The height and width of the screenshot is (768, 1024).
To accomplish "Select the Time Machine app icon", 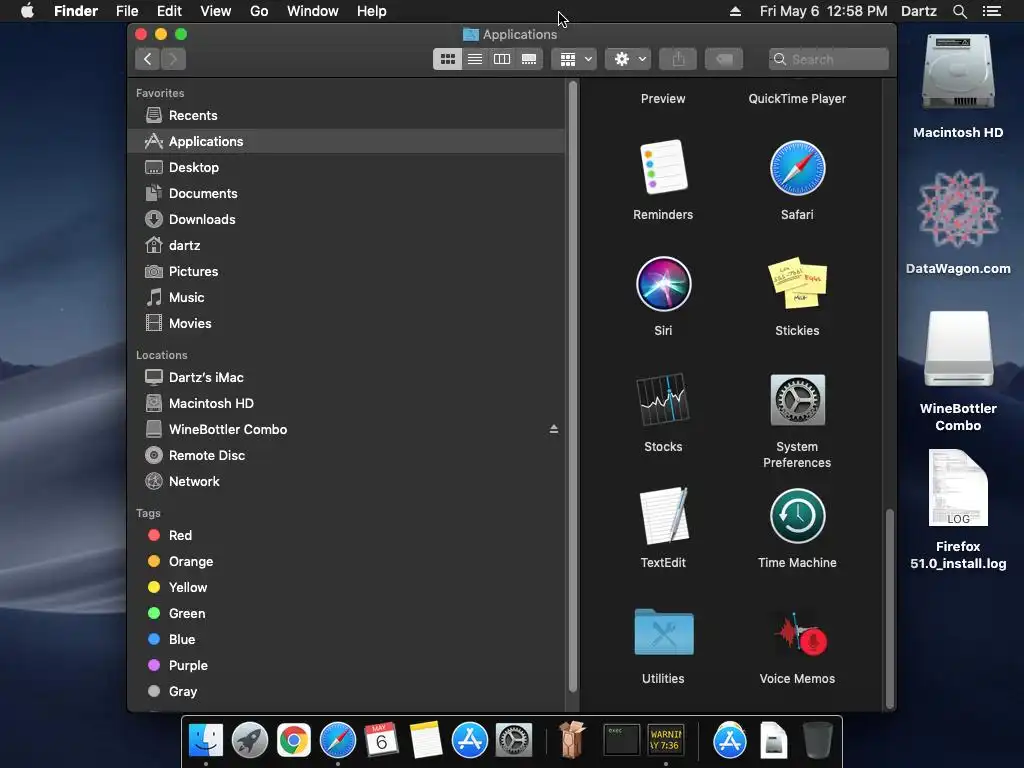I will tap(797, 516).
